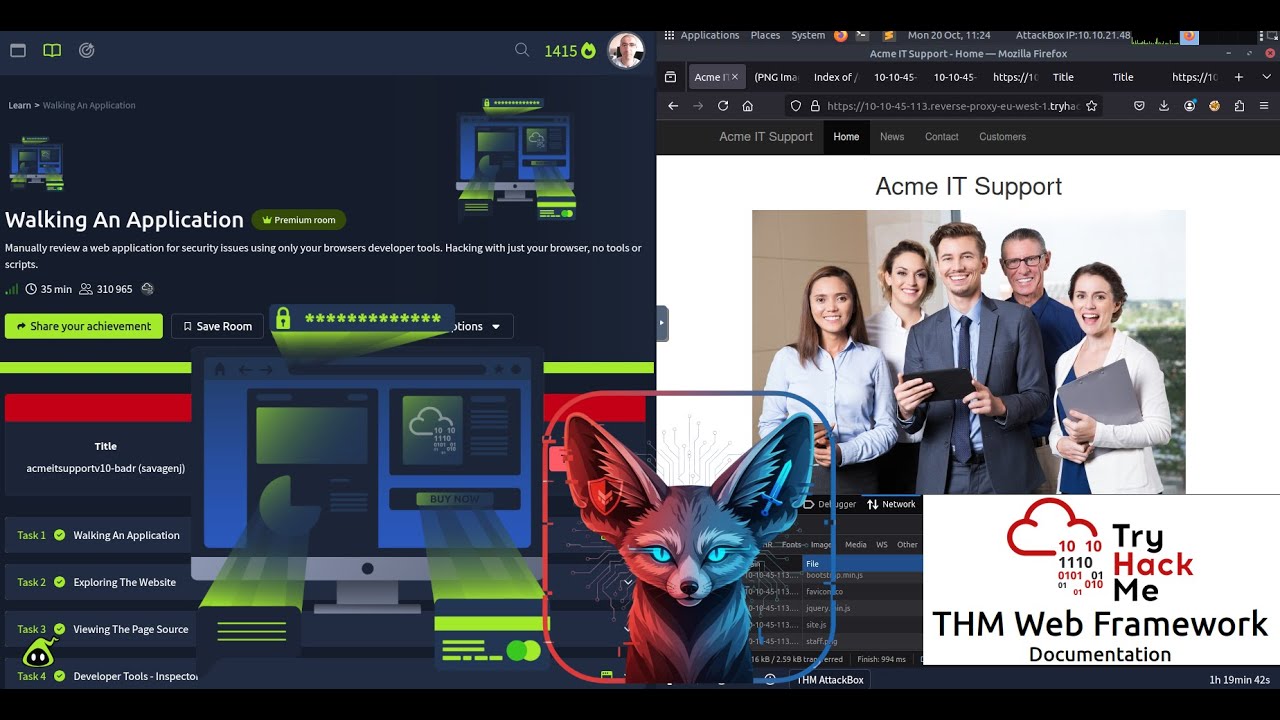This screenshot has width=1280, height=720.
Task: Bookmark this page with the star
Action: (1091, 106)
